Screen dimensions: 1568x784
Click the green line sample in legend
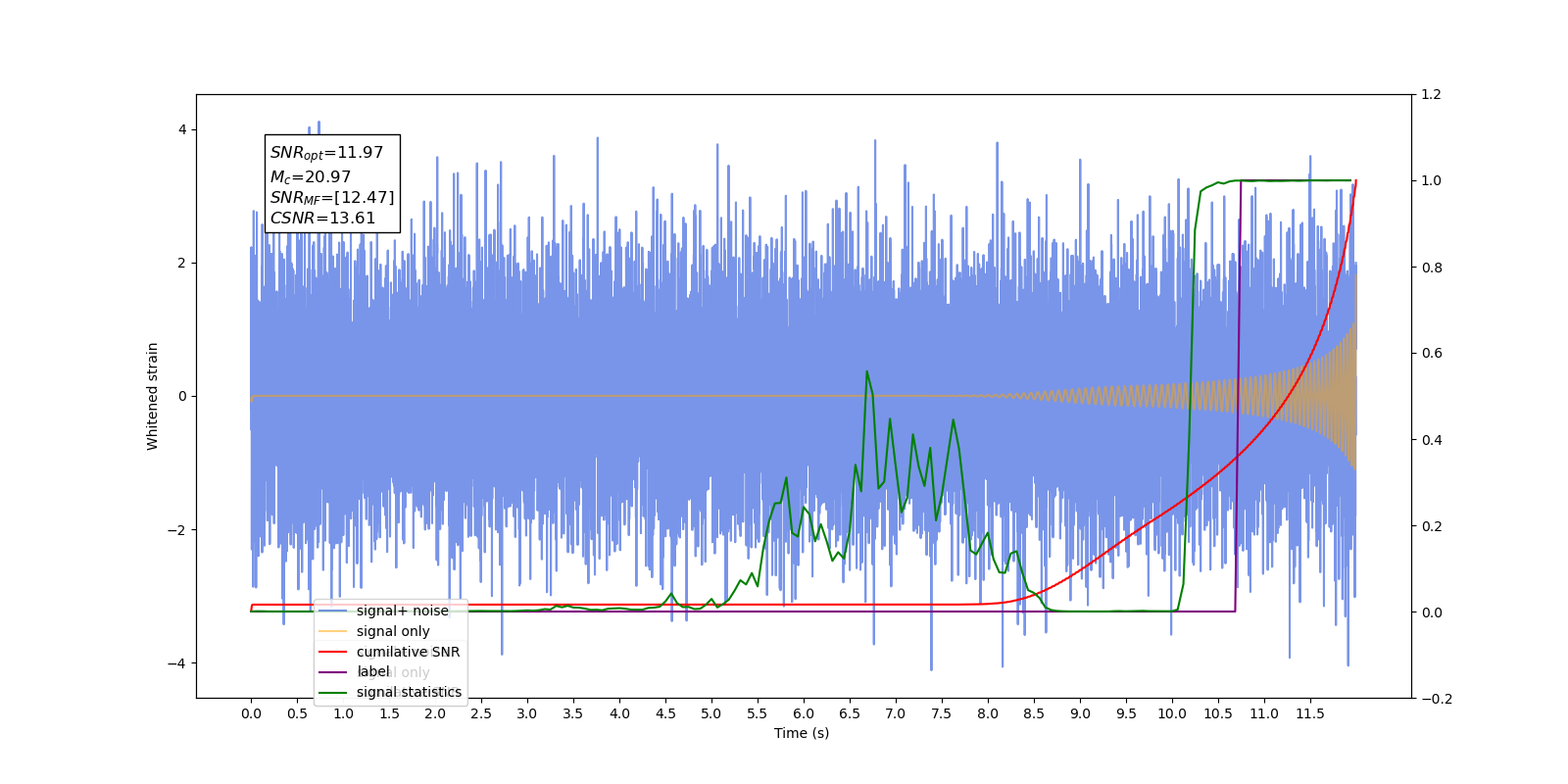point(333,692)
